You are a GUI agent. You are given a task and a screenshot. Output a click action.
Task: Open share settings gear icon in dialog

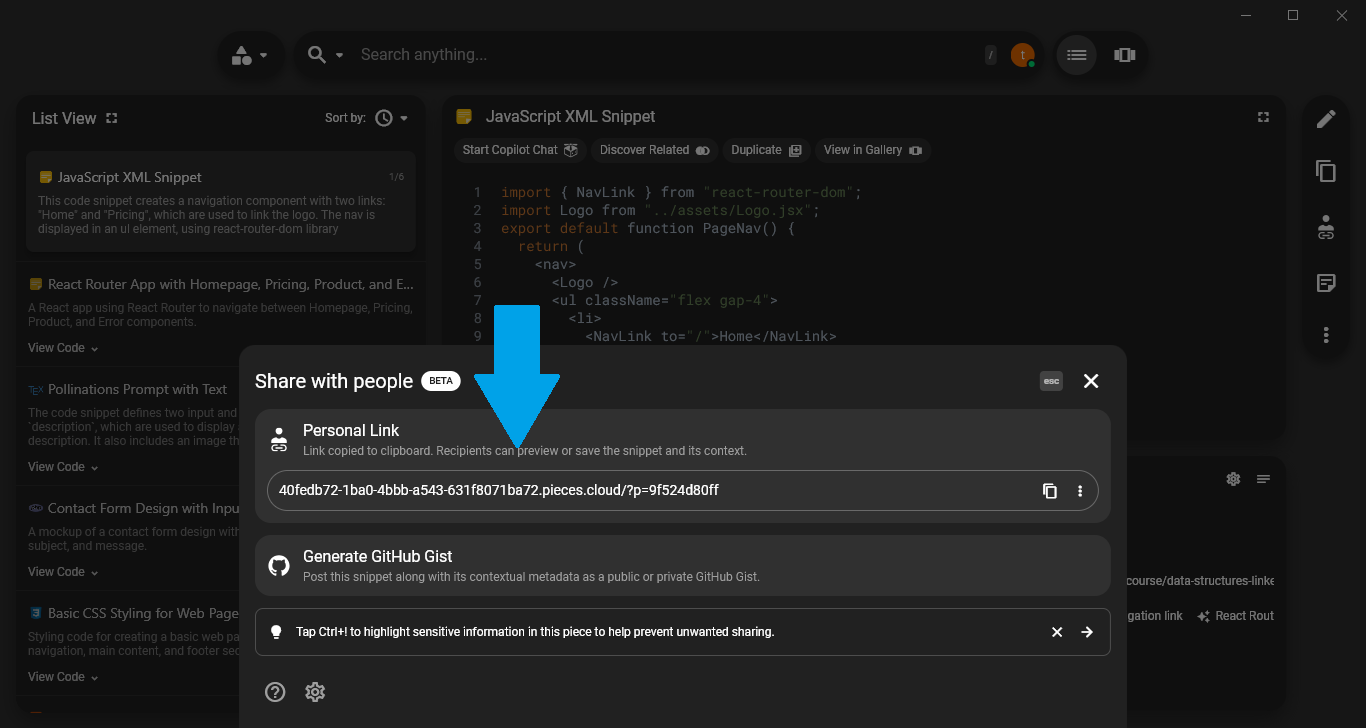pos(315,692)
